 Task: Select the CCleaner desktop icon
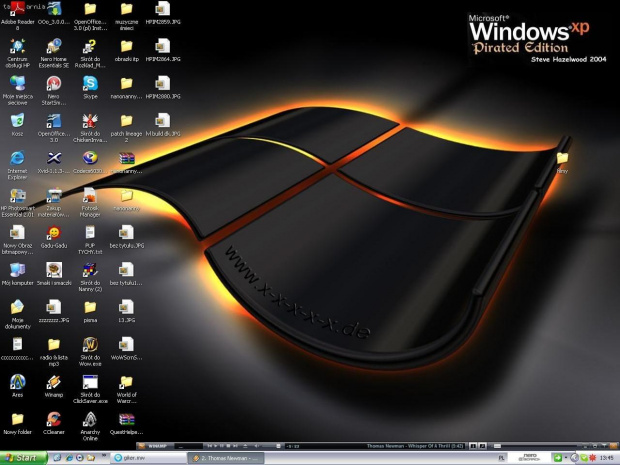(54, 423)
